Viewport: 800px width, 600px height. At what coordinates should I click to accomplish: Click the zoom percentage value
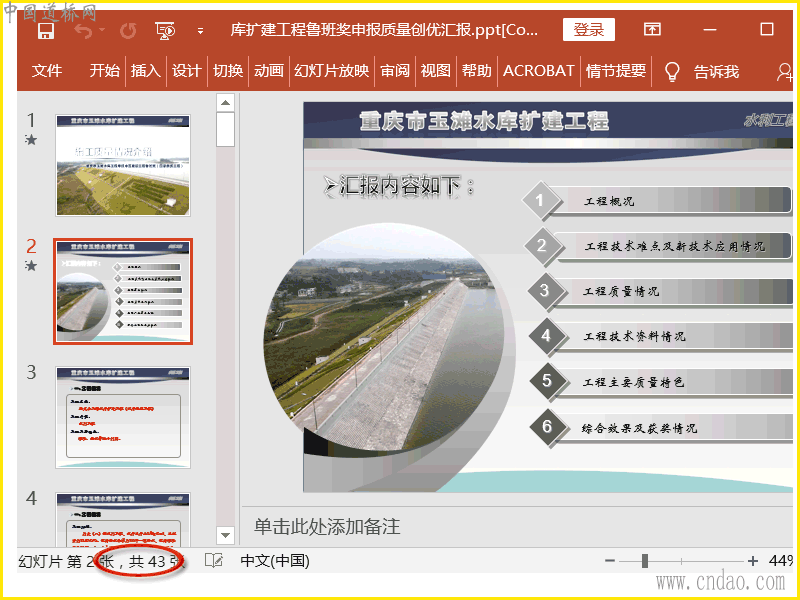tap(781, 561)
